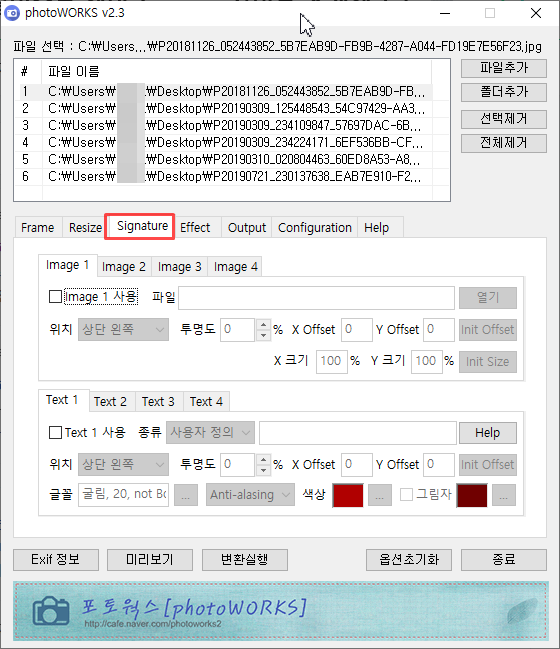Select the Text 1 sub-tab
Image resolution: width=560 pixels, height=649 pixels.
pyautogui.click(x=62, y=400)
